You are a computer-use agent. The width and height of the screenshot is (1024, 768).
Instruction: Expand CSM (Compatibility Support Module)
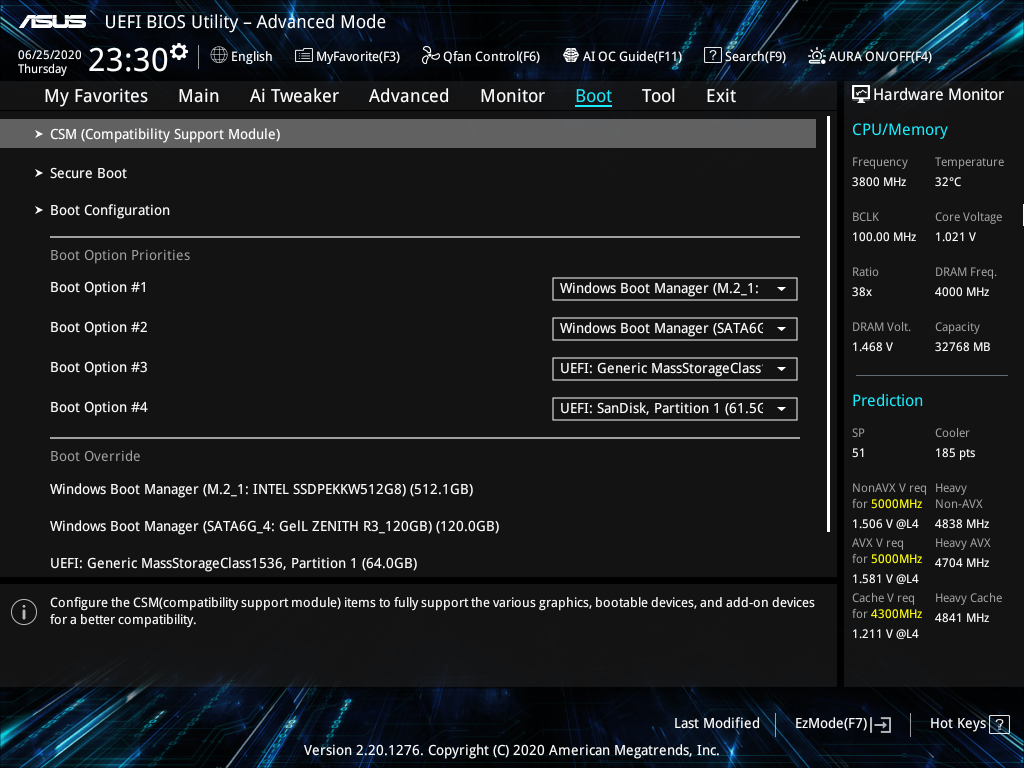point(408,134)
